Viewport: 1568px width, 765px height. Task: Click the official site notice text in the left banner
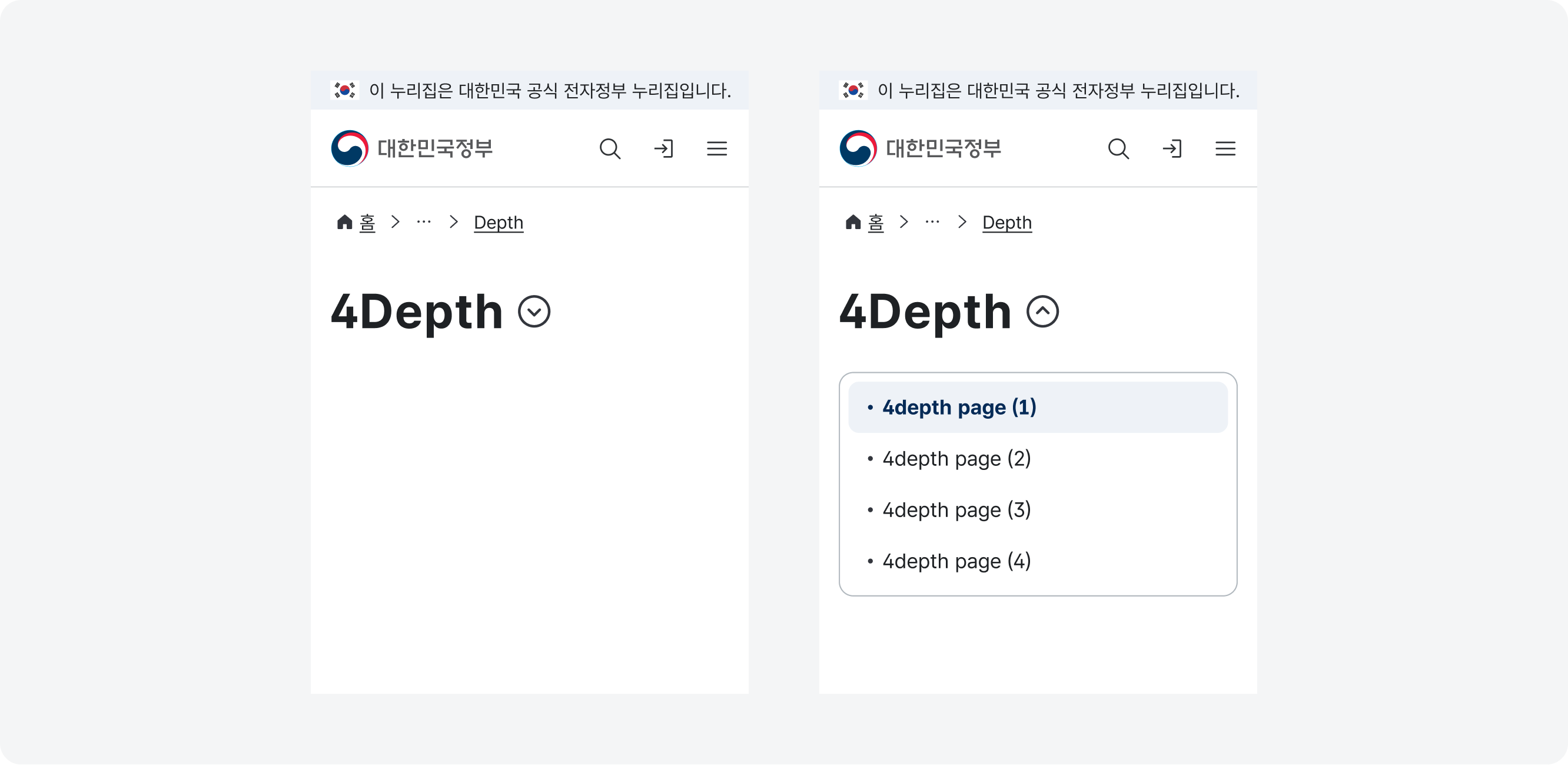(x=550, y=91)
